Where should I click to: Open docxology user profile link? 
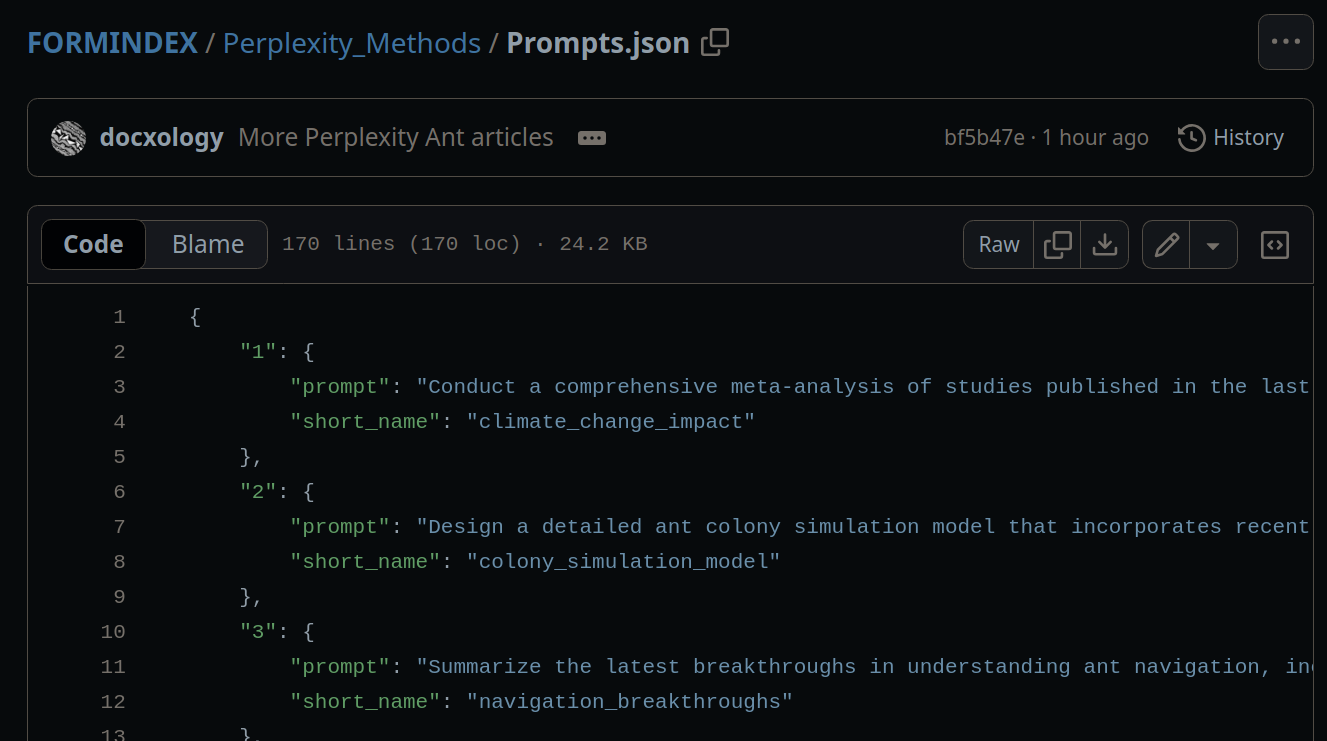click(161, 138)
